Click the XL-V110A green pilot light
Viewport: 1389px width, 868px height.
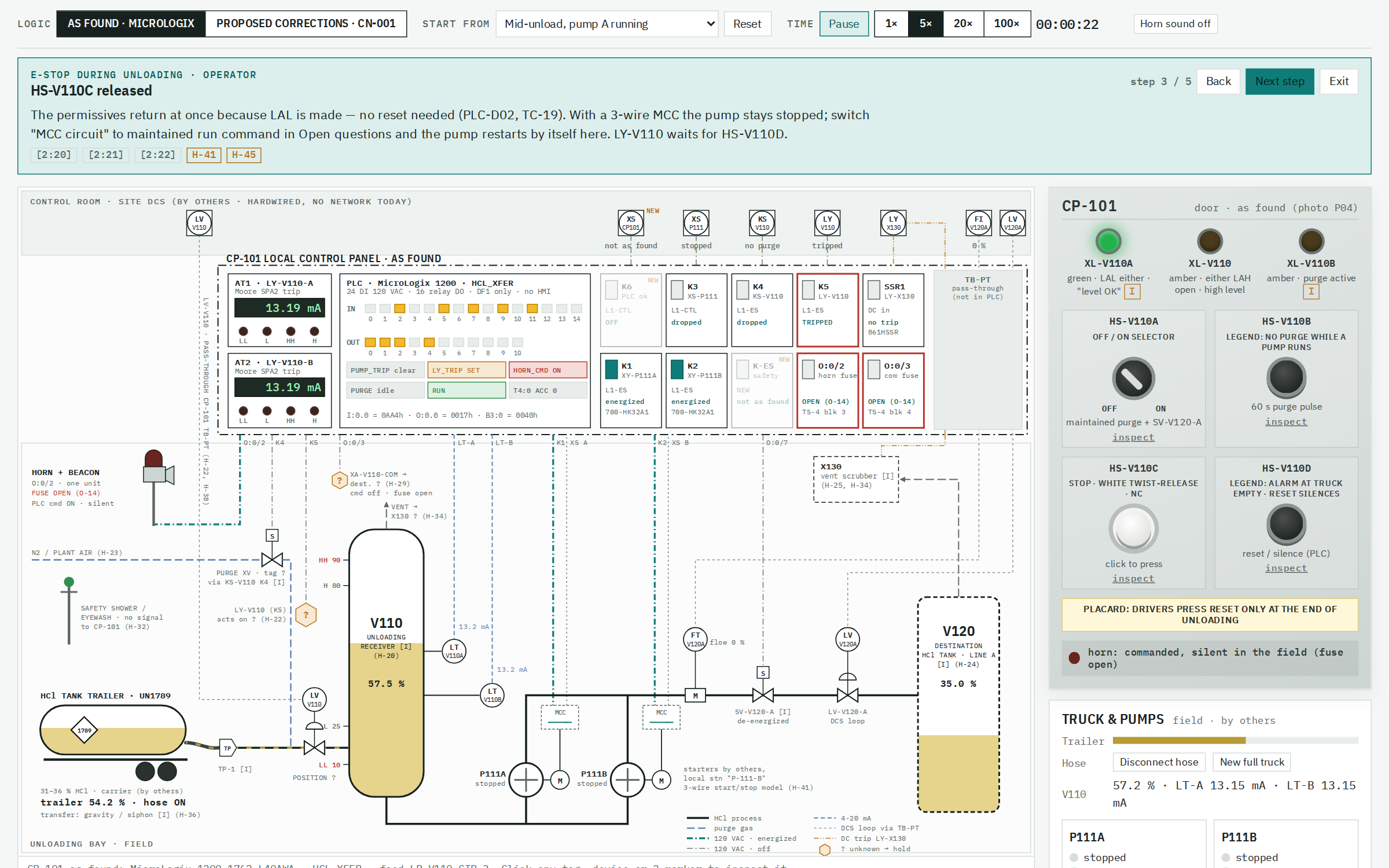point(1108,241)
